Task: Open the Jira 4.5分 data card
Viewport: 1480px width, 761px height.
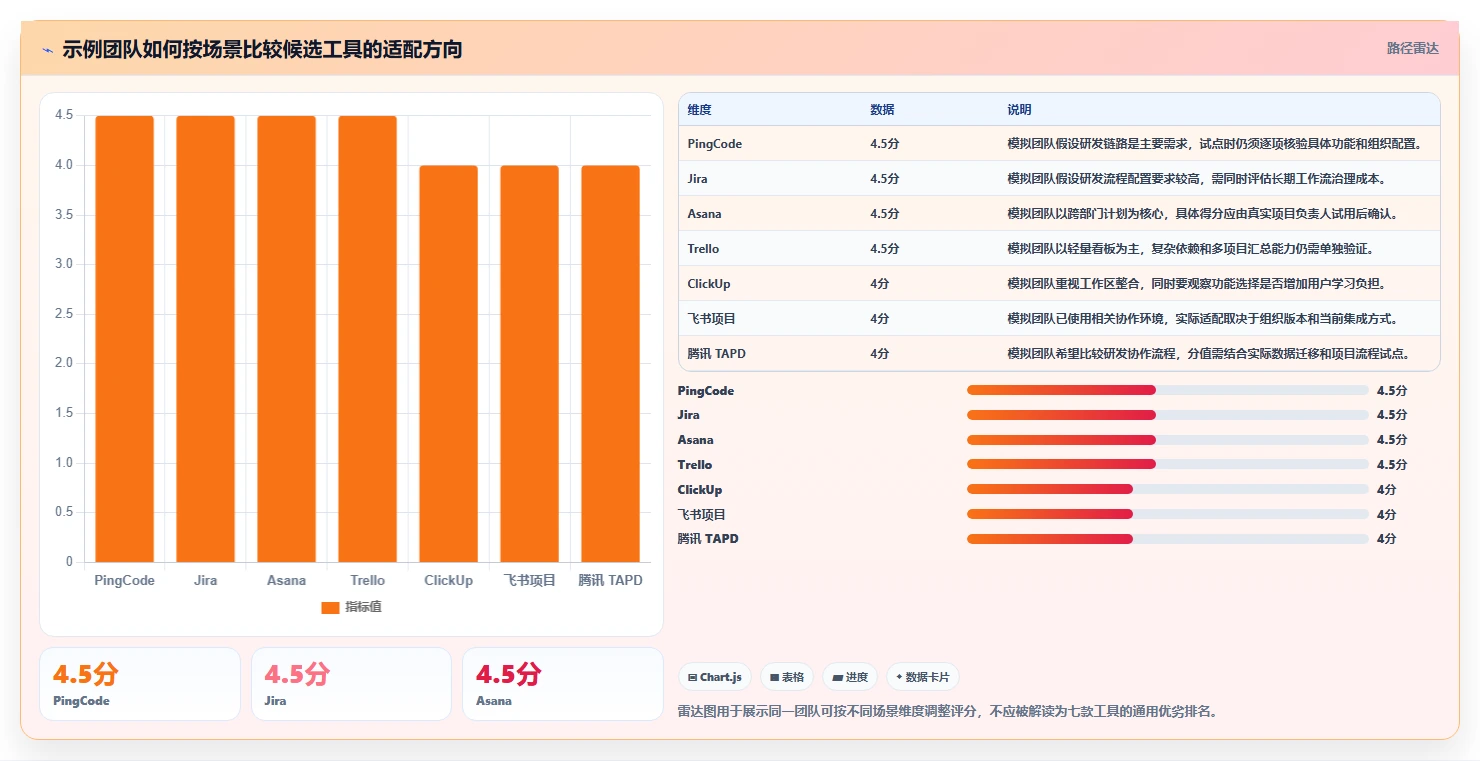Action: click(x=351, y=684)
